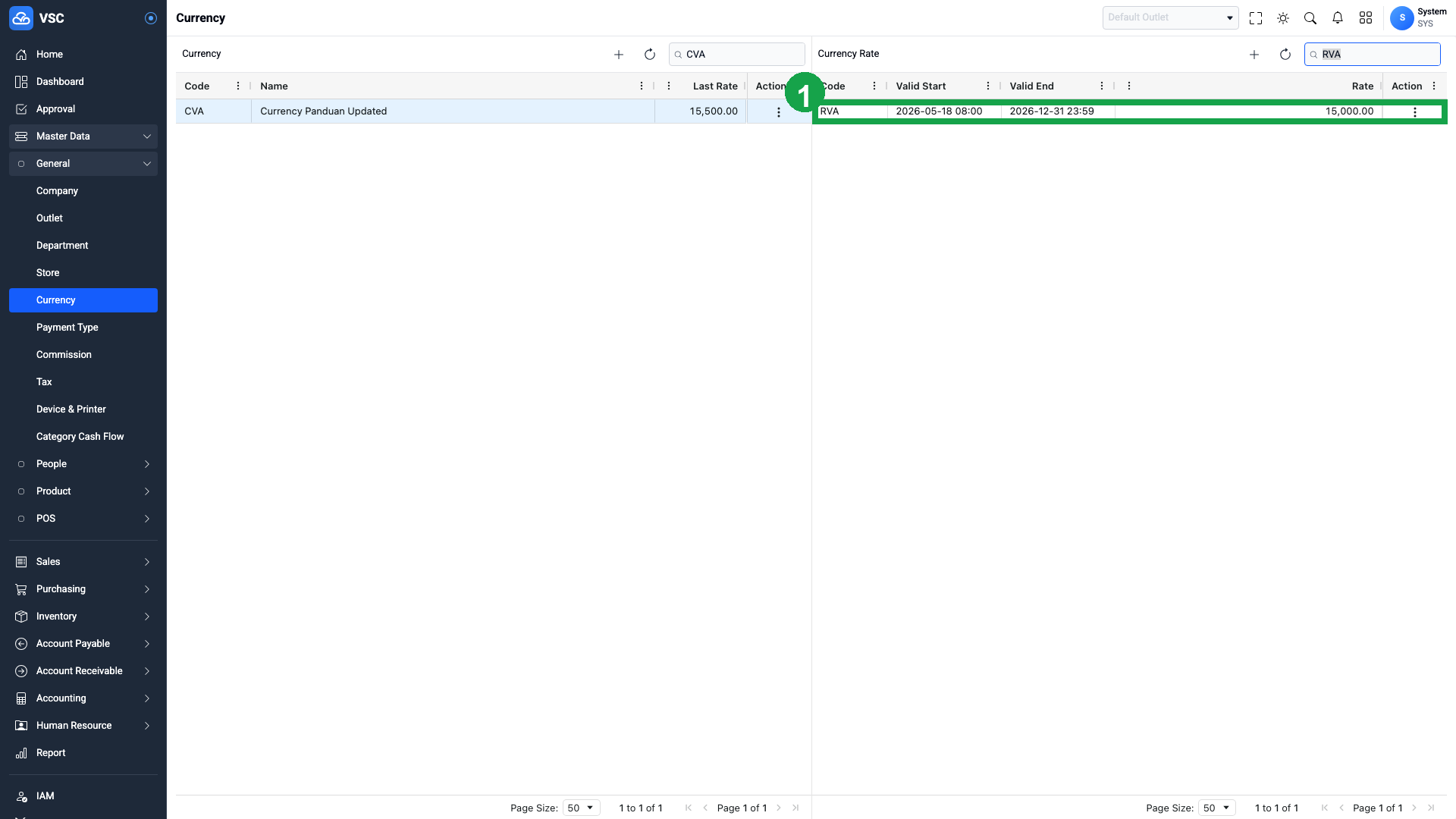
Task: Open the Commission page
Action: click(83, 355)
